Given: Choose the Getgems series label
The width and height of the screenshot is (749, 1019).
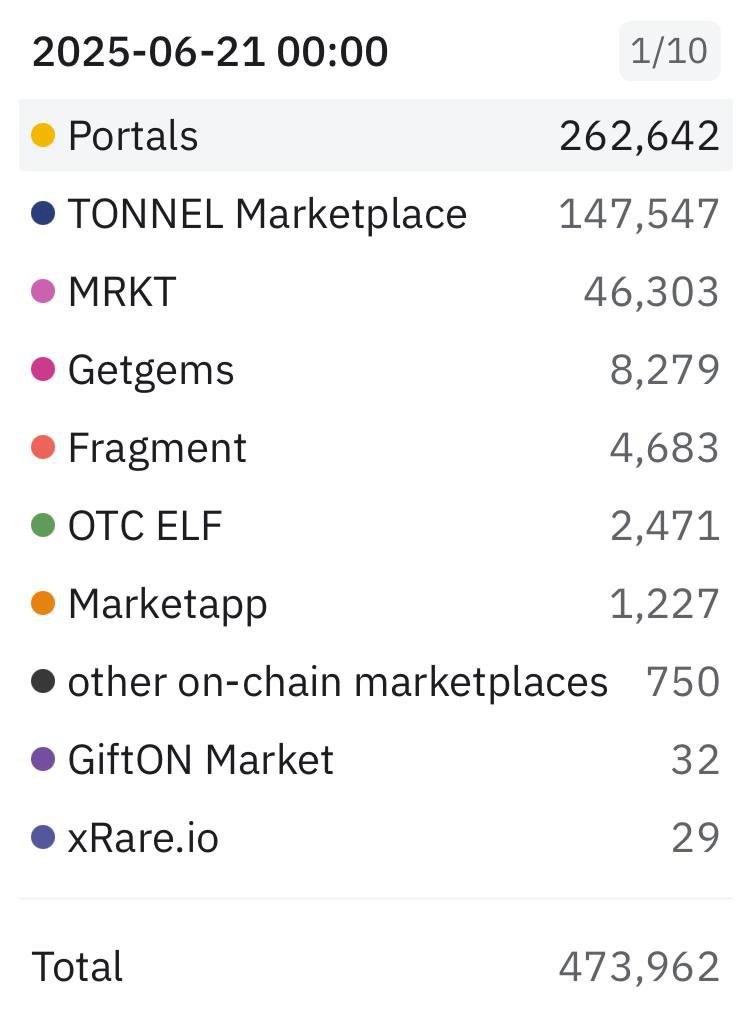Looking at the screenshot, I should (151, 371).
